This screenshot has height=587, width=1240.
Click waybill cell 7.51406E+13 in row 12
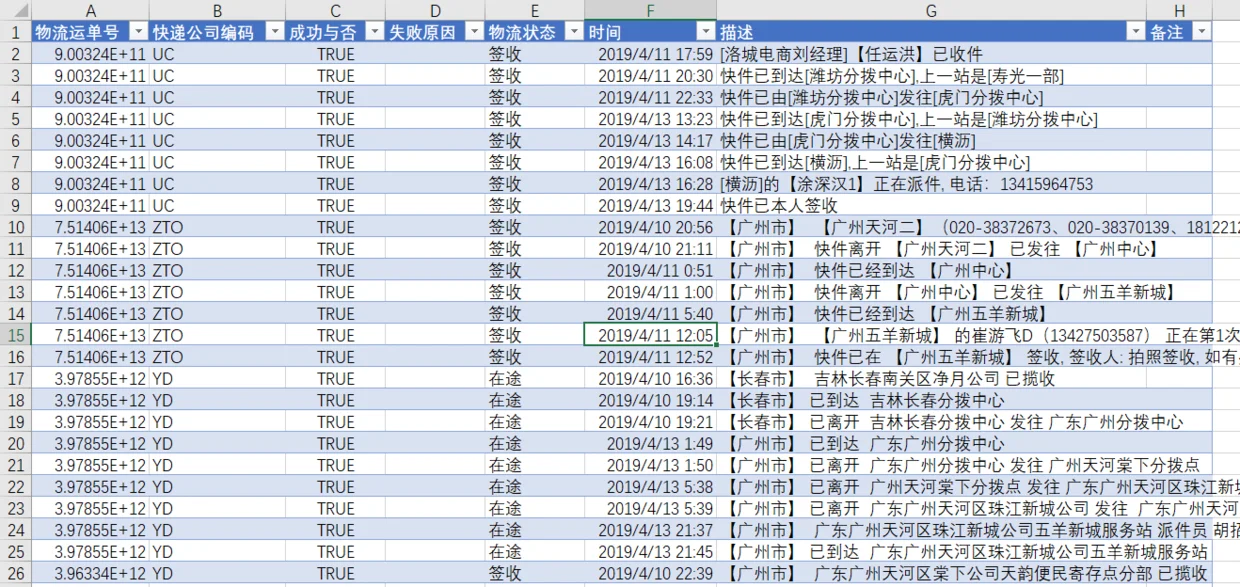click(91, 270)
